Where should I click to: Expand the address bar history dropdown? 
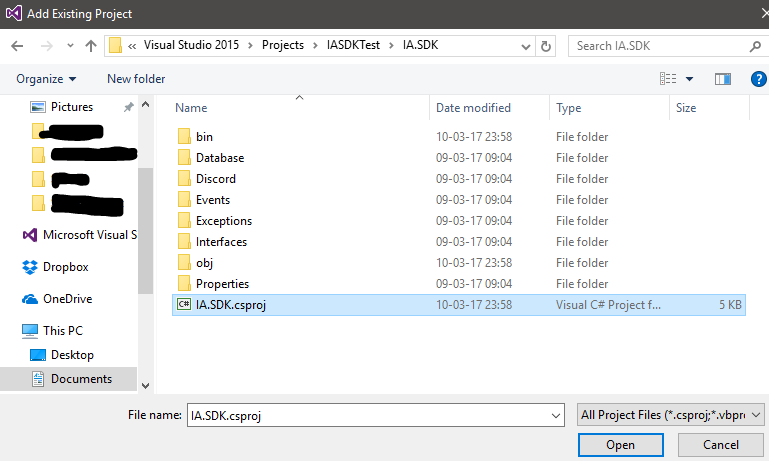click(x=526, y=47)
